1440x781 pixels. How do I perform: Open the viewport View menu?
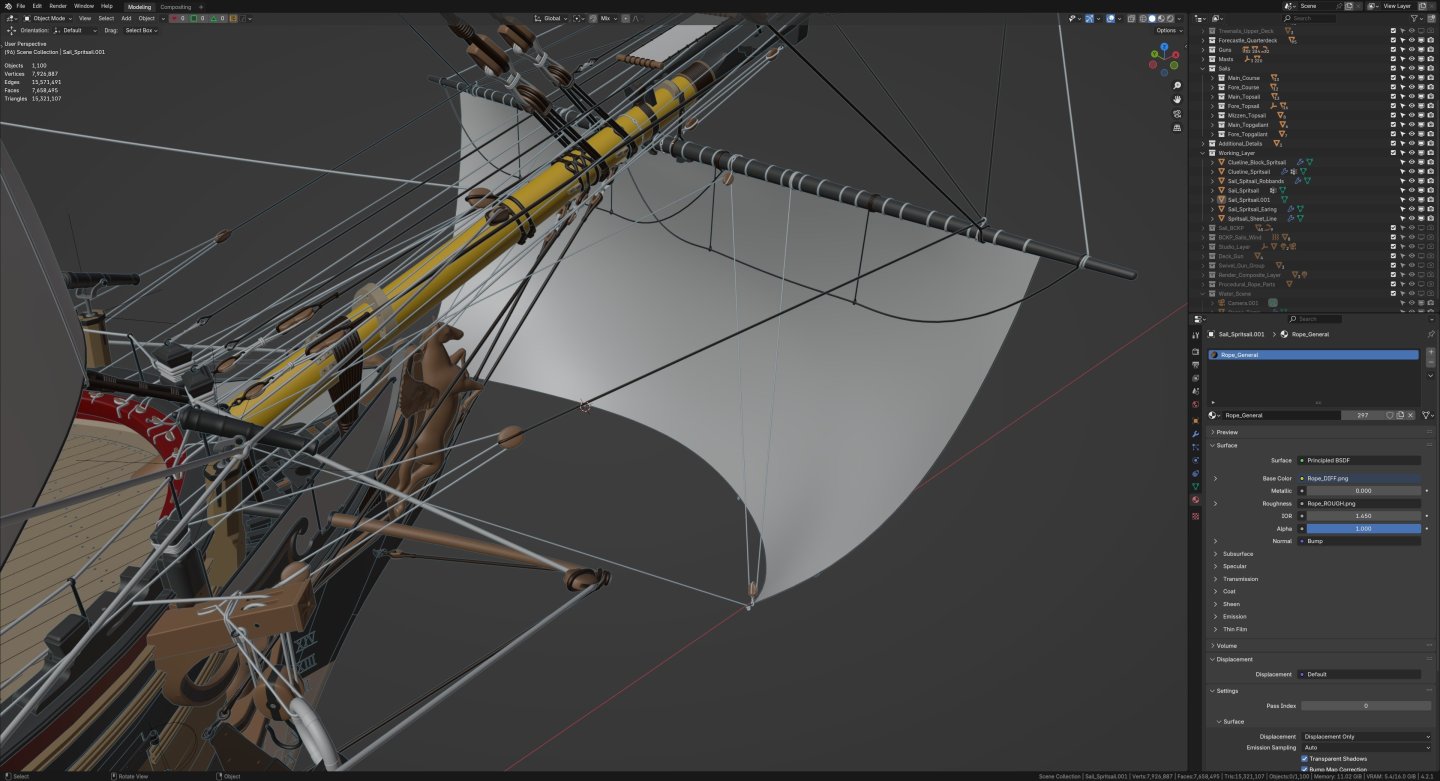pyautogui.click(x=85, y=18)
